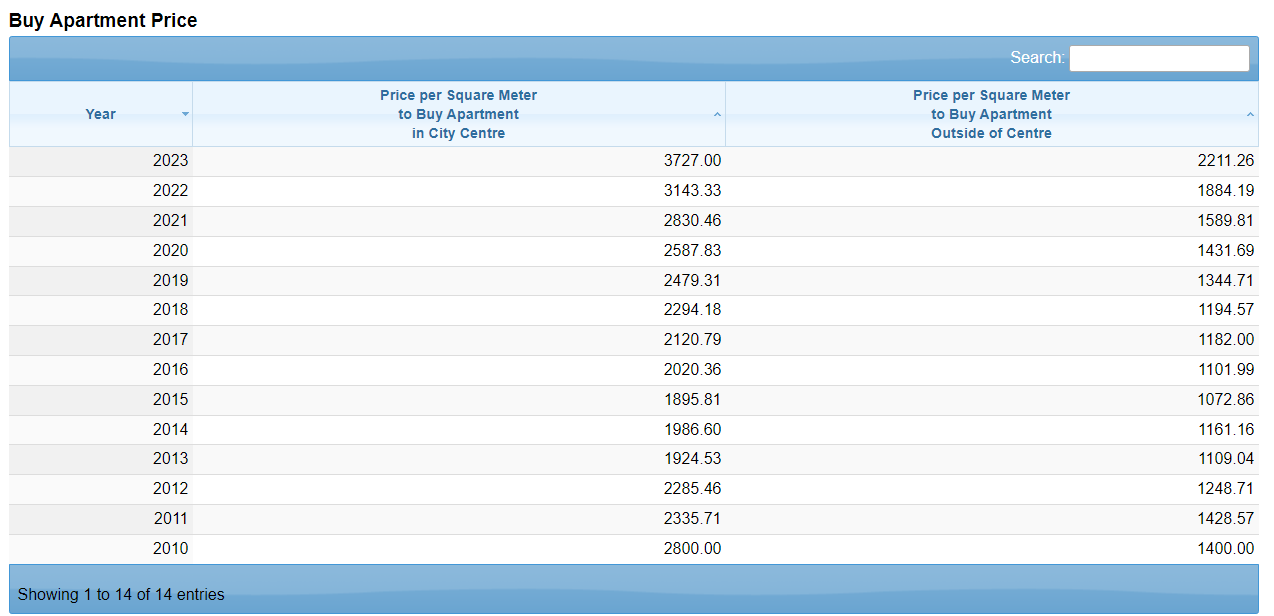Click the value 1072.86 in the table

pyautogui.click(x=1225, y=400)
